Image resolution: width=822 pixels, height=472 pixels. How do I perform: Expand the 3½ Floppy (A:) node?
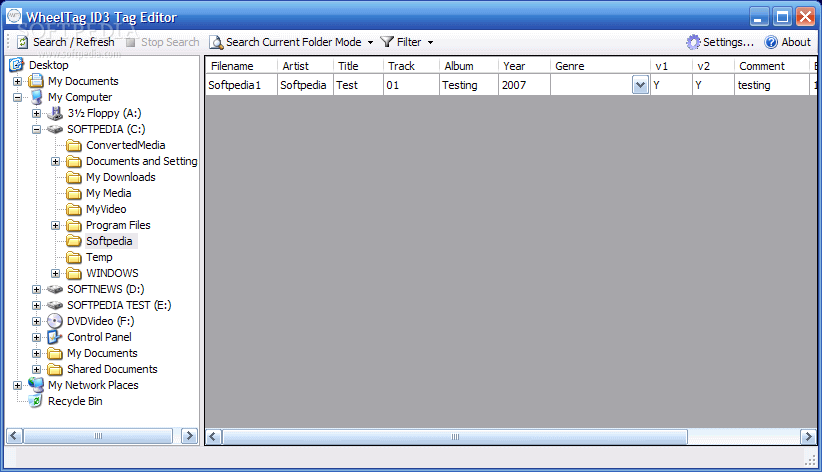(x=36, y=113)
